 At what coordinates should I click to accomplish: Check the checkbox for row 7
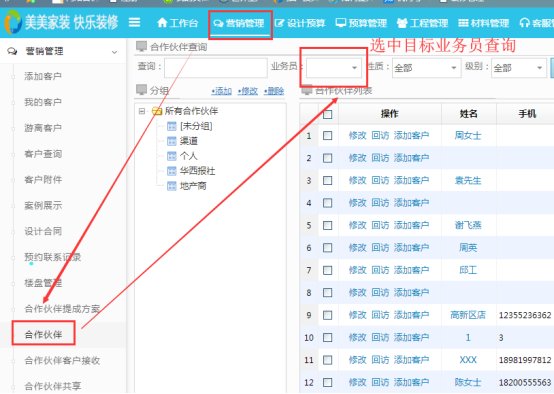click(x=328, y=270)
